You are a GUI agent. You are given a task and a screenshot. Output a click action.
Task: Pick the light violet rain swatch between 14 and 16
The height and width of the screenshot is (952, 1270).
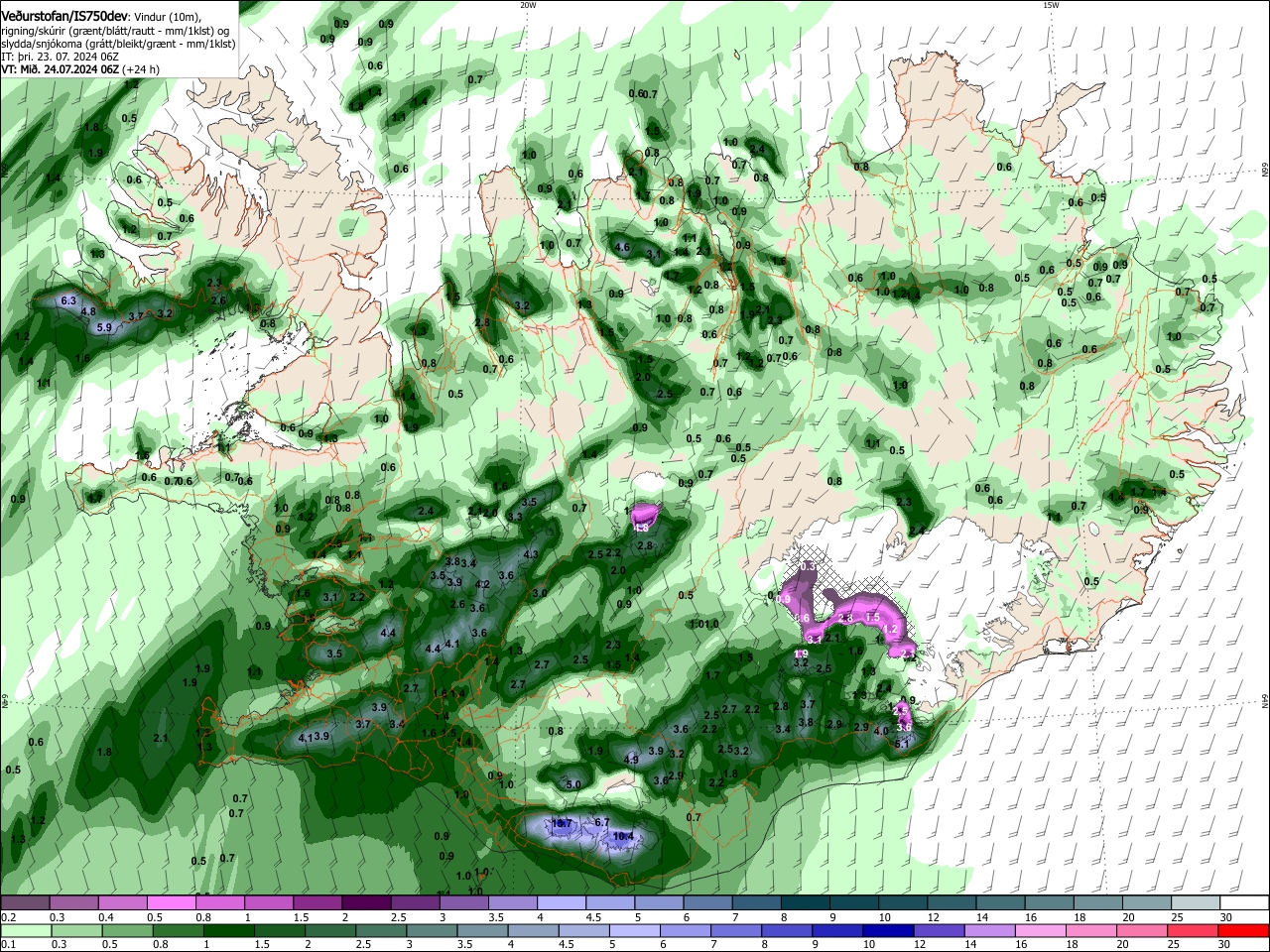pyautogui.click(x=988, y=930)
